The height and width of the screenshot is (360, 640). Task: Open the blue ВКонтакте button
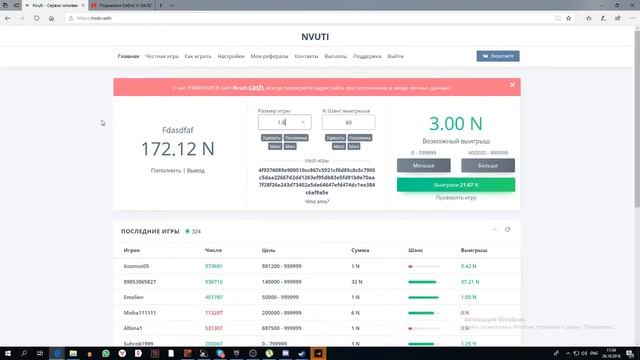(x=498, y=56)
